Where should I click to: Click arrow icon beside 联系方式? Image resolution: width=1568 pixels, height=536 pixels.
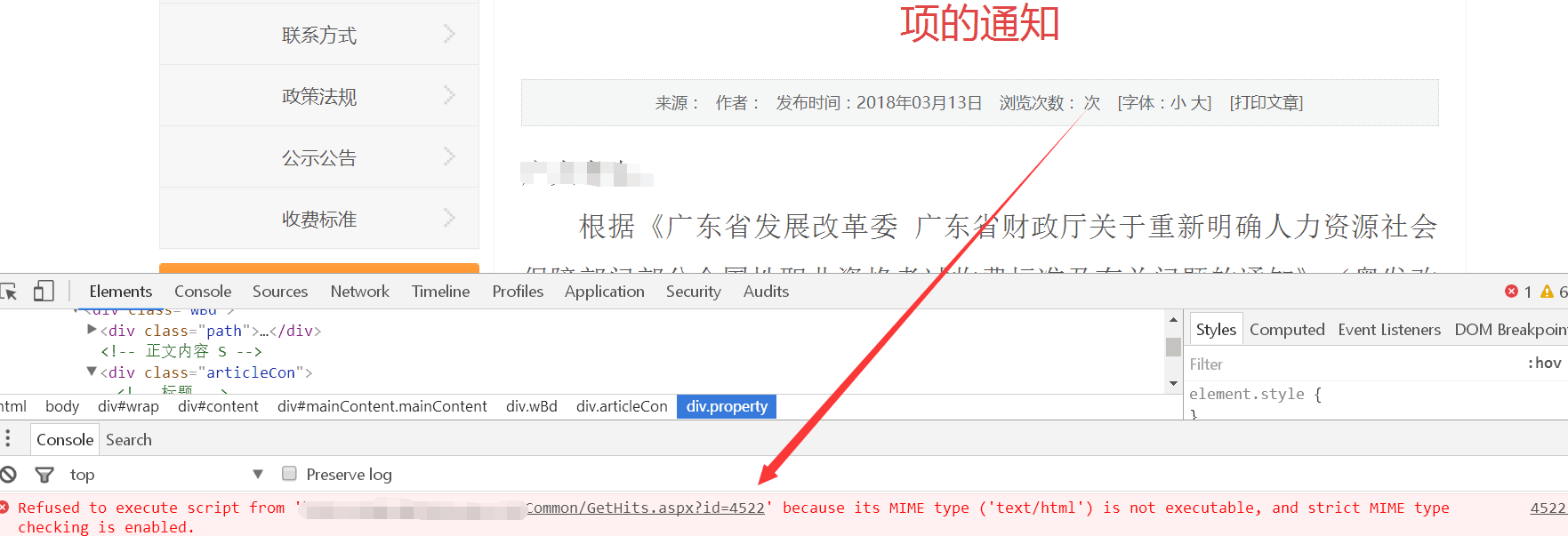449,35
